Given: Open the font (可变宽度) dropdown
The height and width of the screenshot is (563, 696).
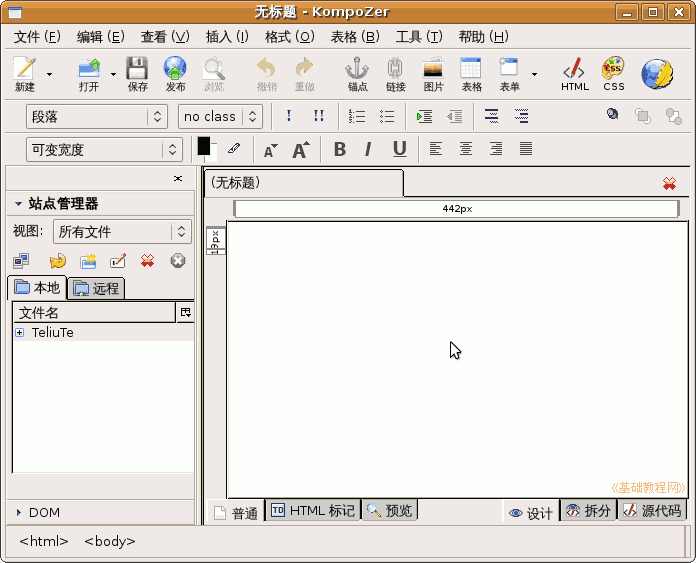Looking at the screenshot, I should tap(105, 150).
